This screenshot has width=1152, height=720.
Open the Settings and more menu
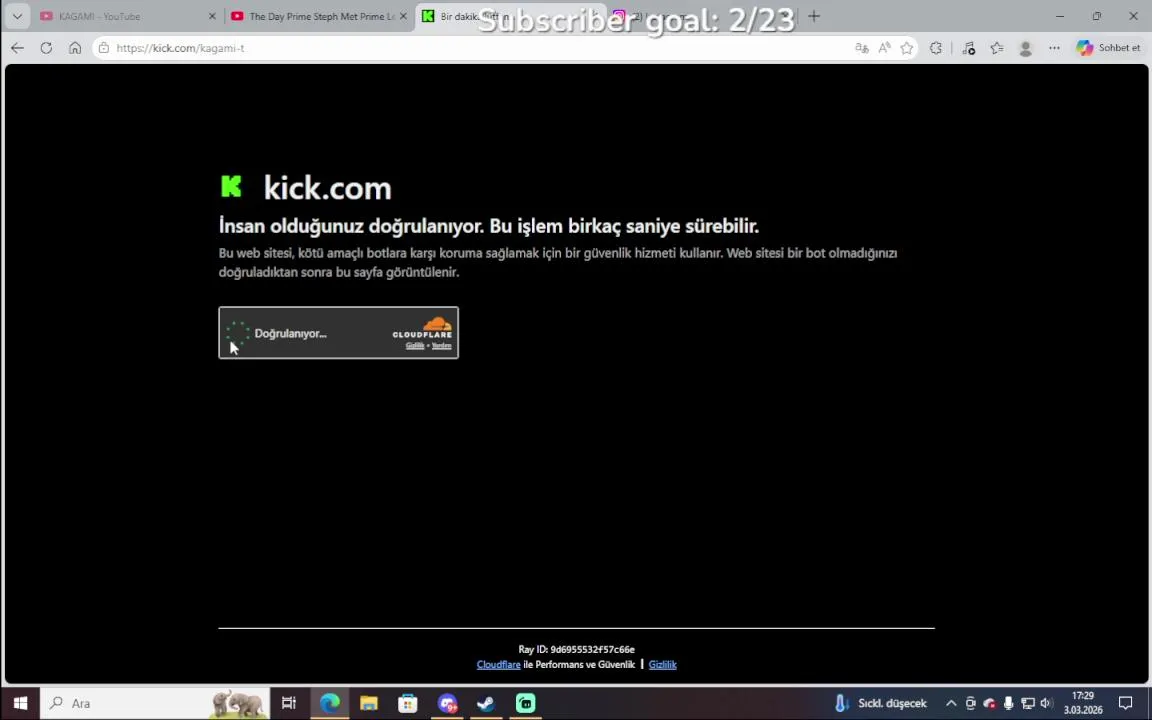(1054, 48)
